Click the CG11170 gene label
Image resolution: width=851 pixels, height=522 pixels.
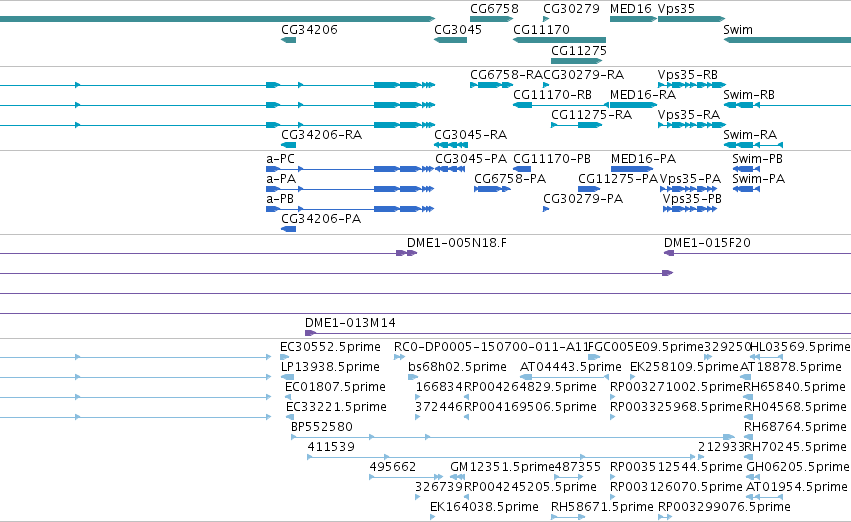tap(541, 30)
